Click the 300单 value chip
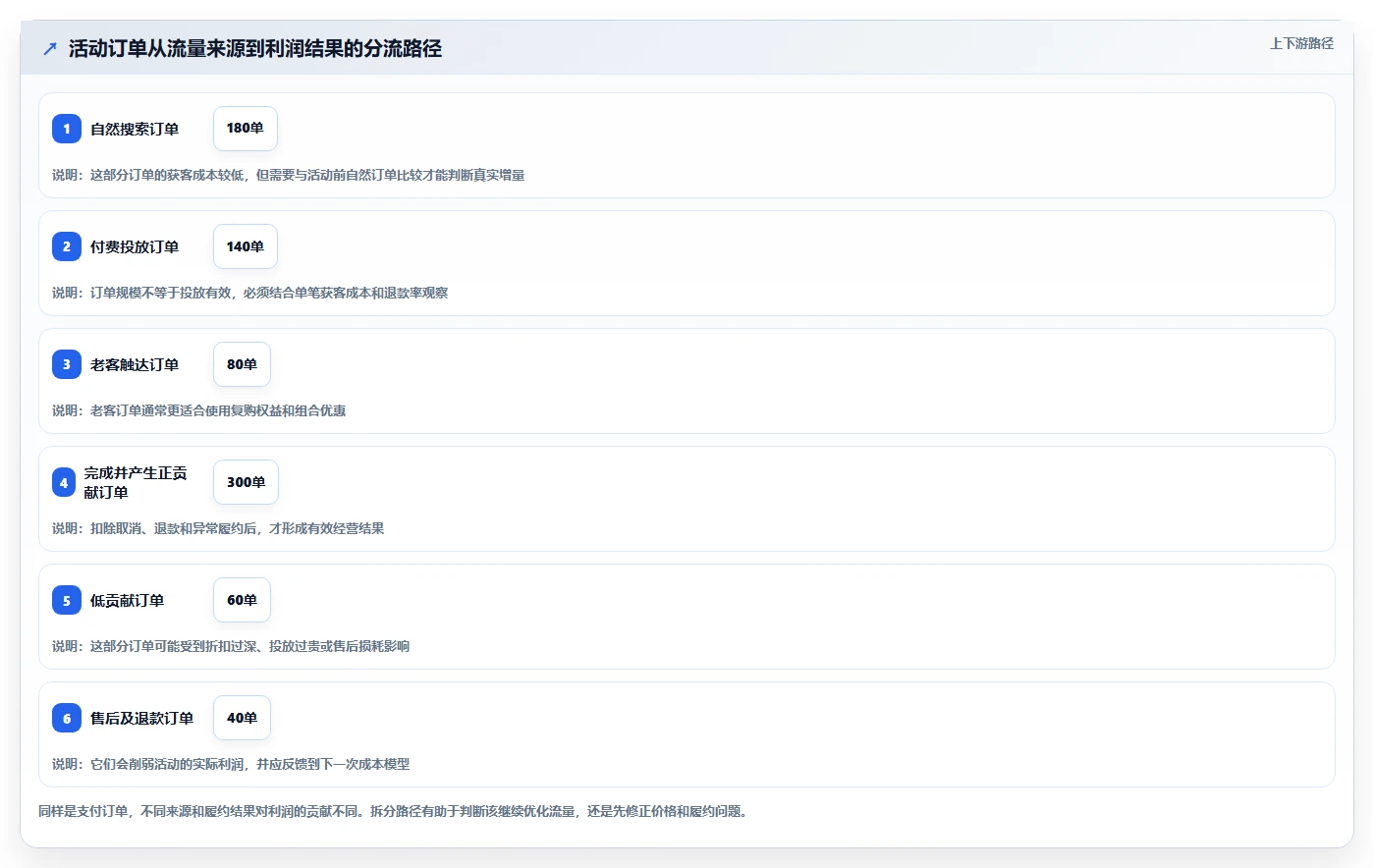 246,482
